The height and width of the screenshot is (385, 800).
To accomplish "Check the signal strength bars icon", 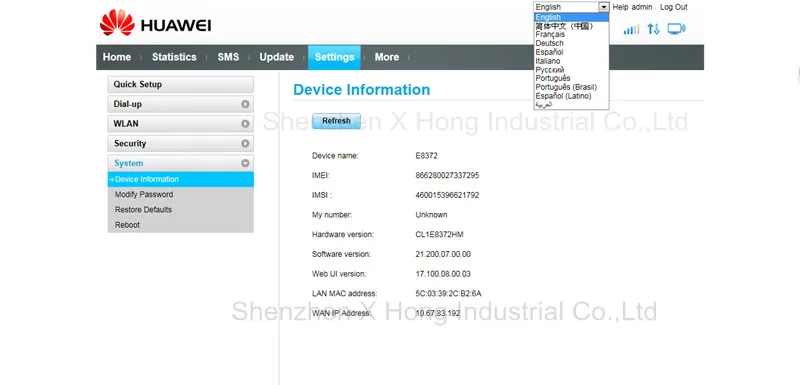I will pyautogui.click(x=631, y=30).
